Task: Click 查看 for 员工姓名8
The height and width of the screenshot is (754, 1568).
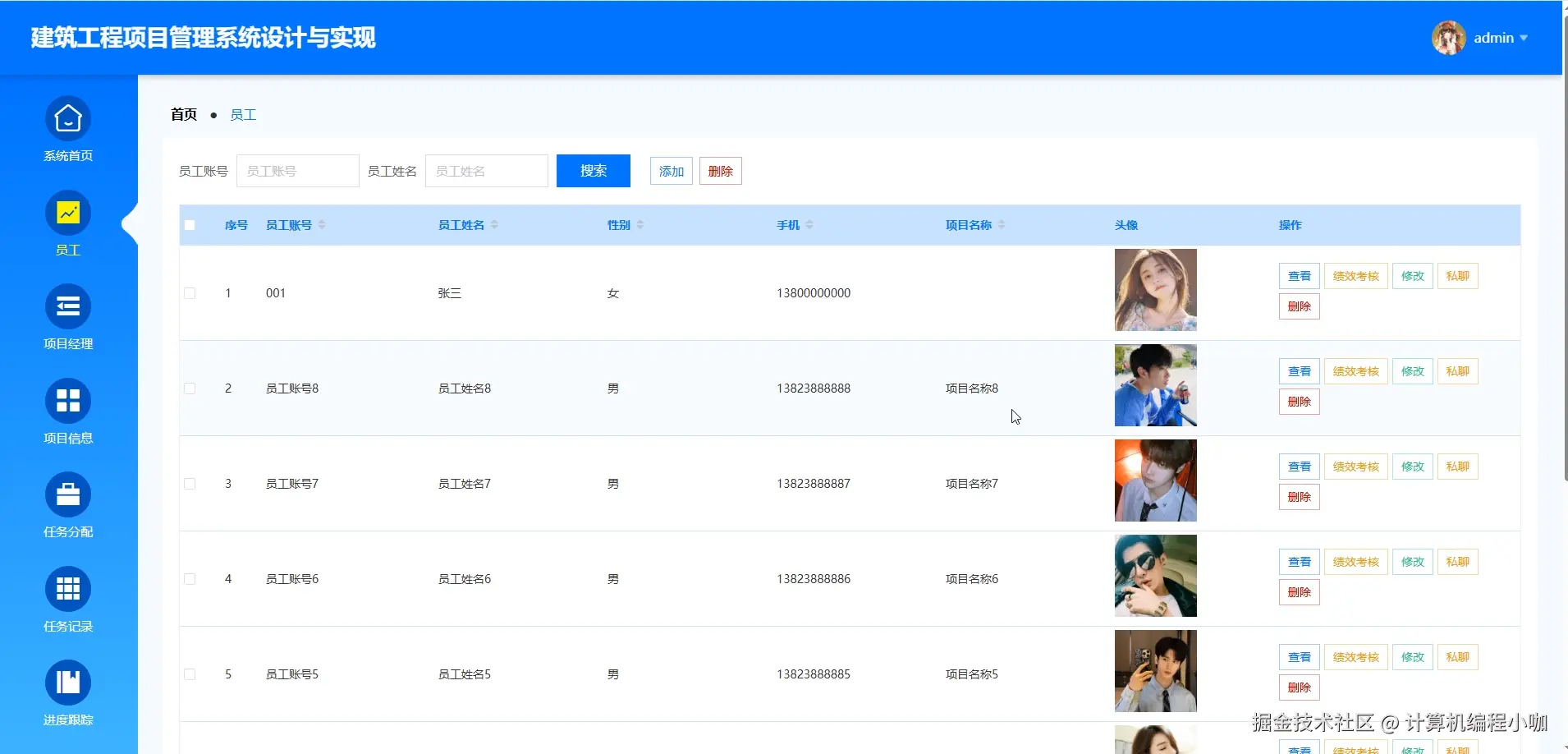Action: pos(1300,371)
